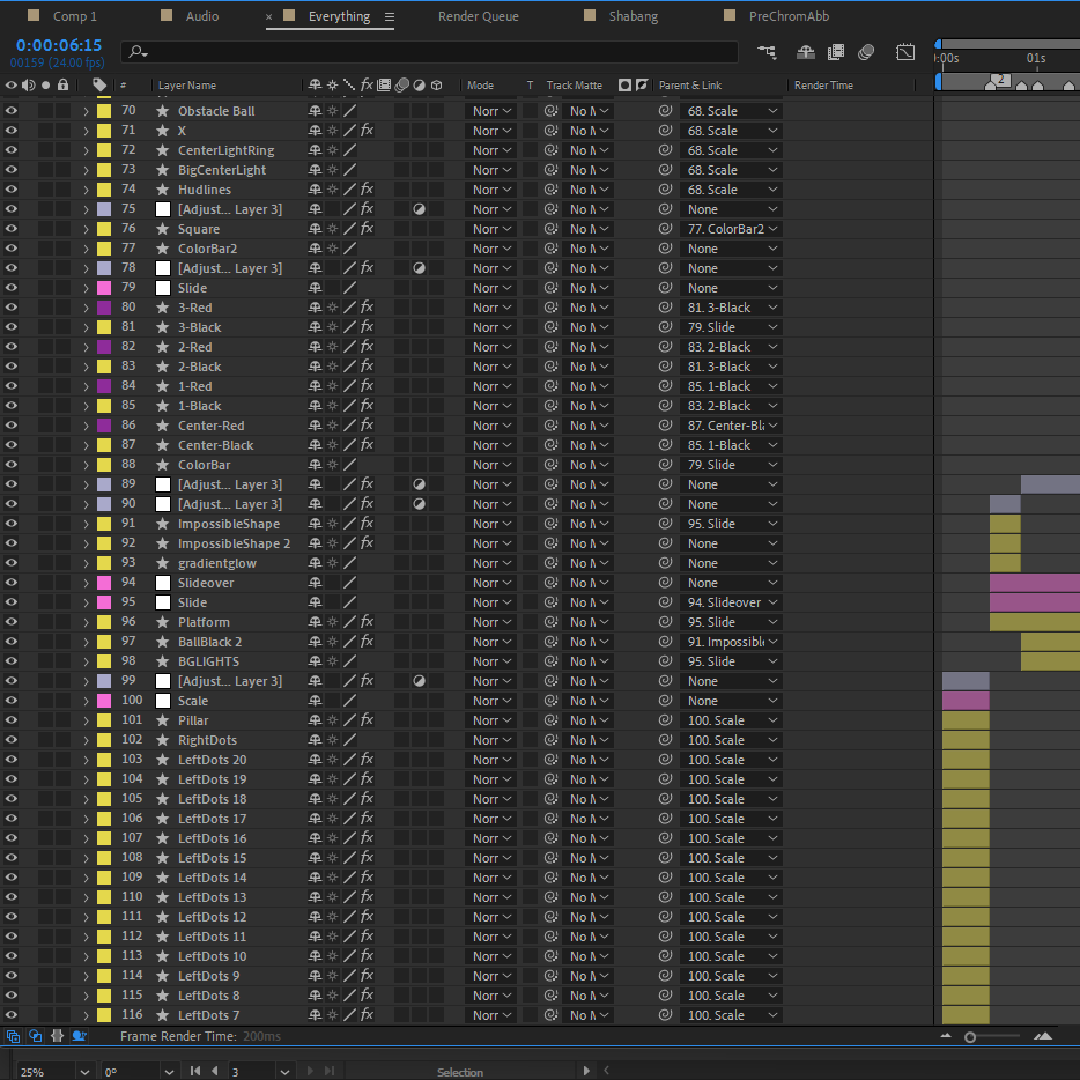The width and height of the screenshot is (1080, 1080).
Task: Open the 25% magnification dropdown
Action: 54,1072
